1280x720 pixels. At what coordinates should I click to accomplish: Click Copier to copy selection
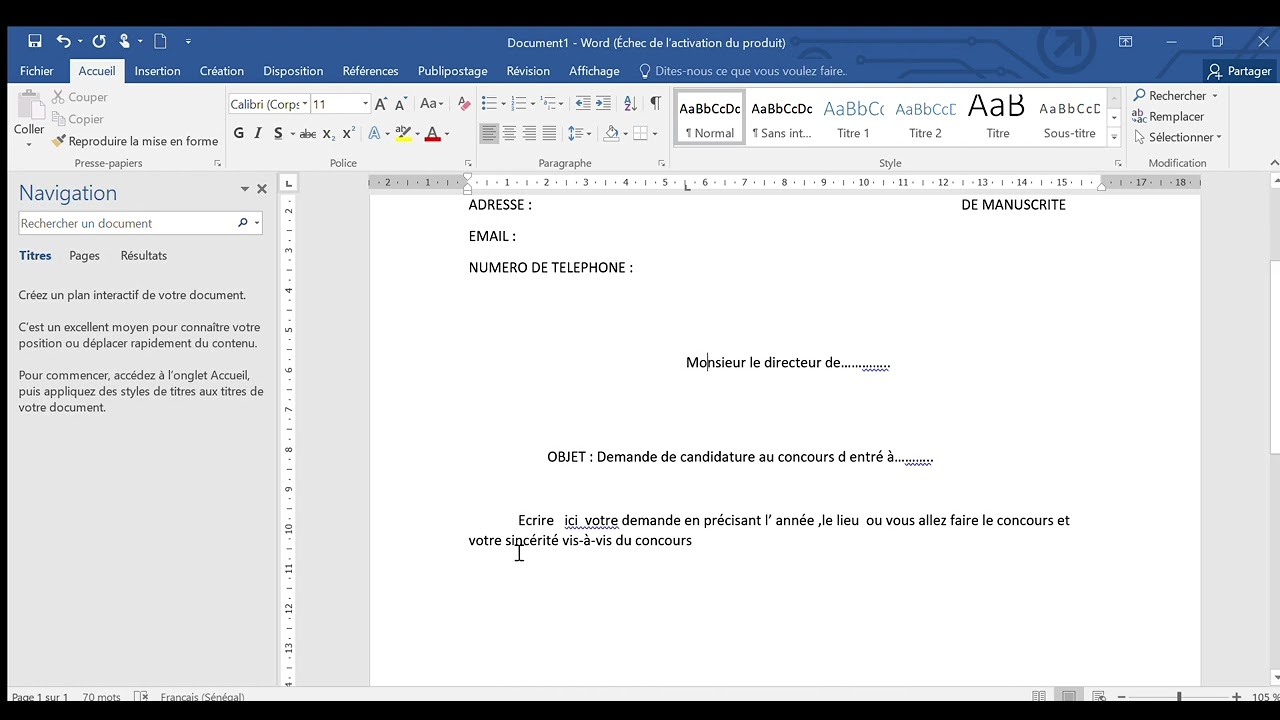pyautogui.click(x=77, y=119)
